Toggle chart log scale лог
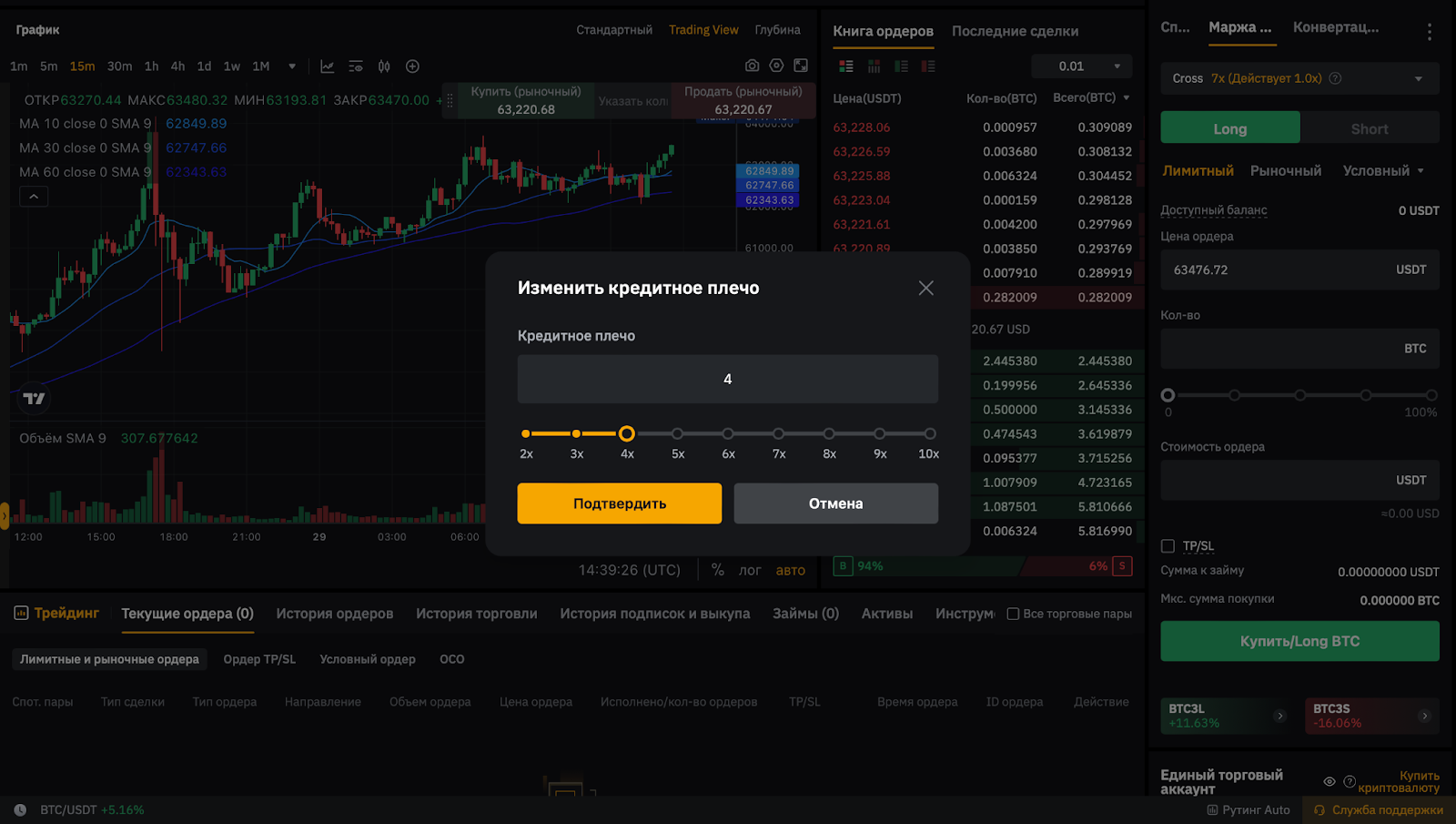The image size is (1456, 824). pyautogui.click(x=750, y=570)
